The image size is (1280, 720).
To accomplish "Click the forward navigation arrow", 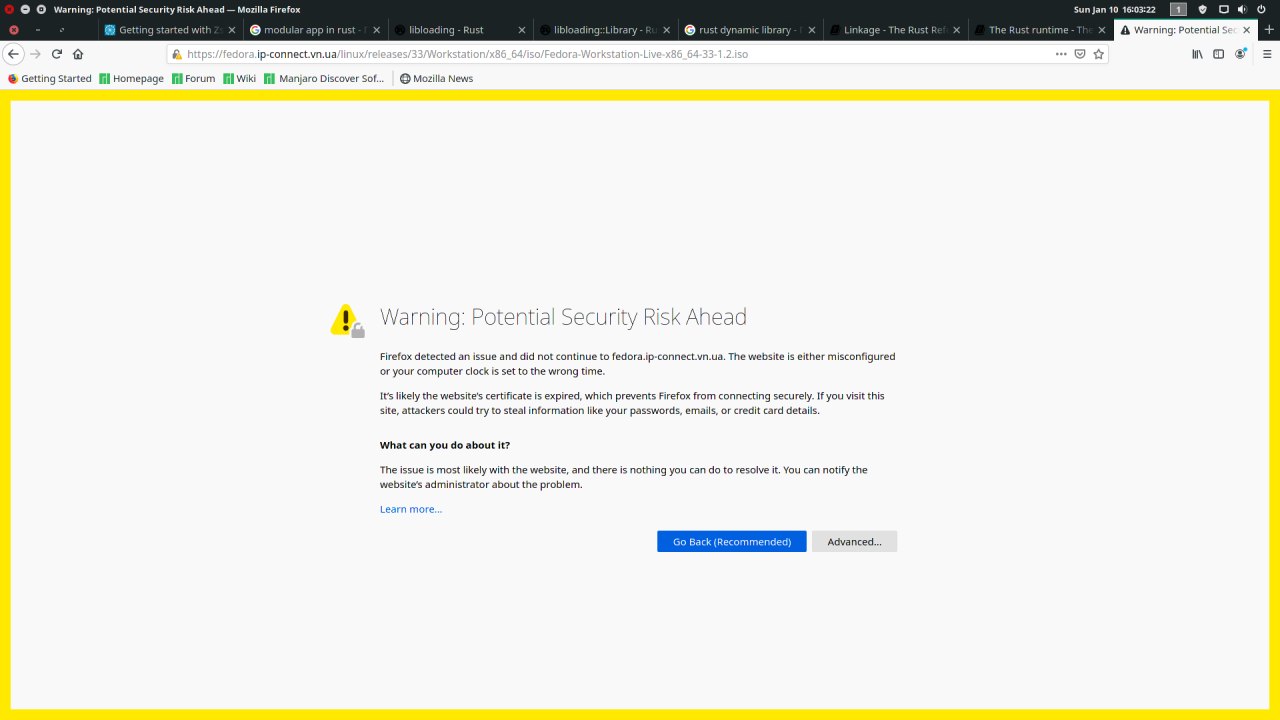I will [x=36, y=54].
